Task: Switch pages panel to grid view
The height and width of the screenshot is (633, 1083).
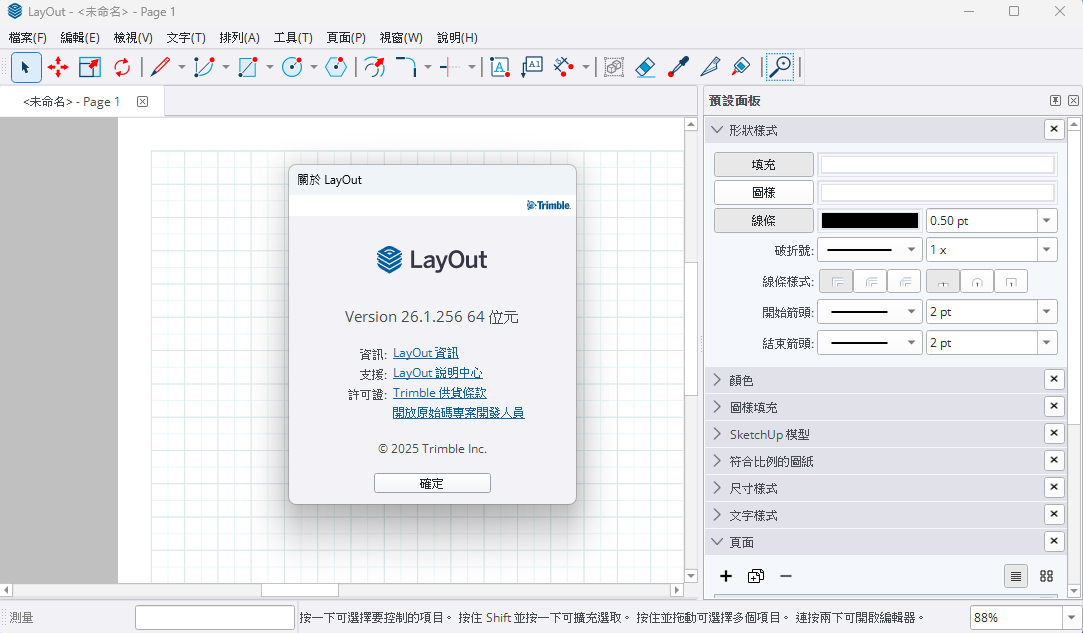Action: pyautogui.click(x=1046, y=576)
